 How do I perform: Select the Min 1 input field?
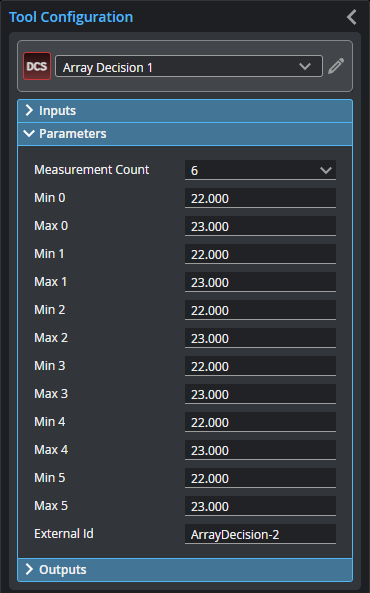coord(260,254)
